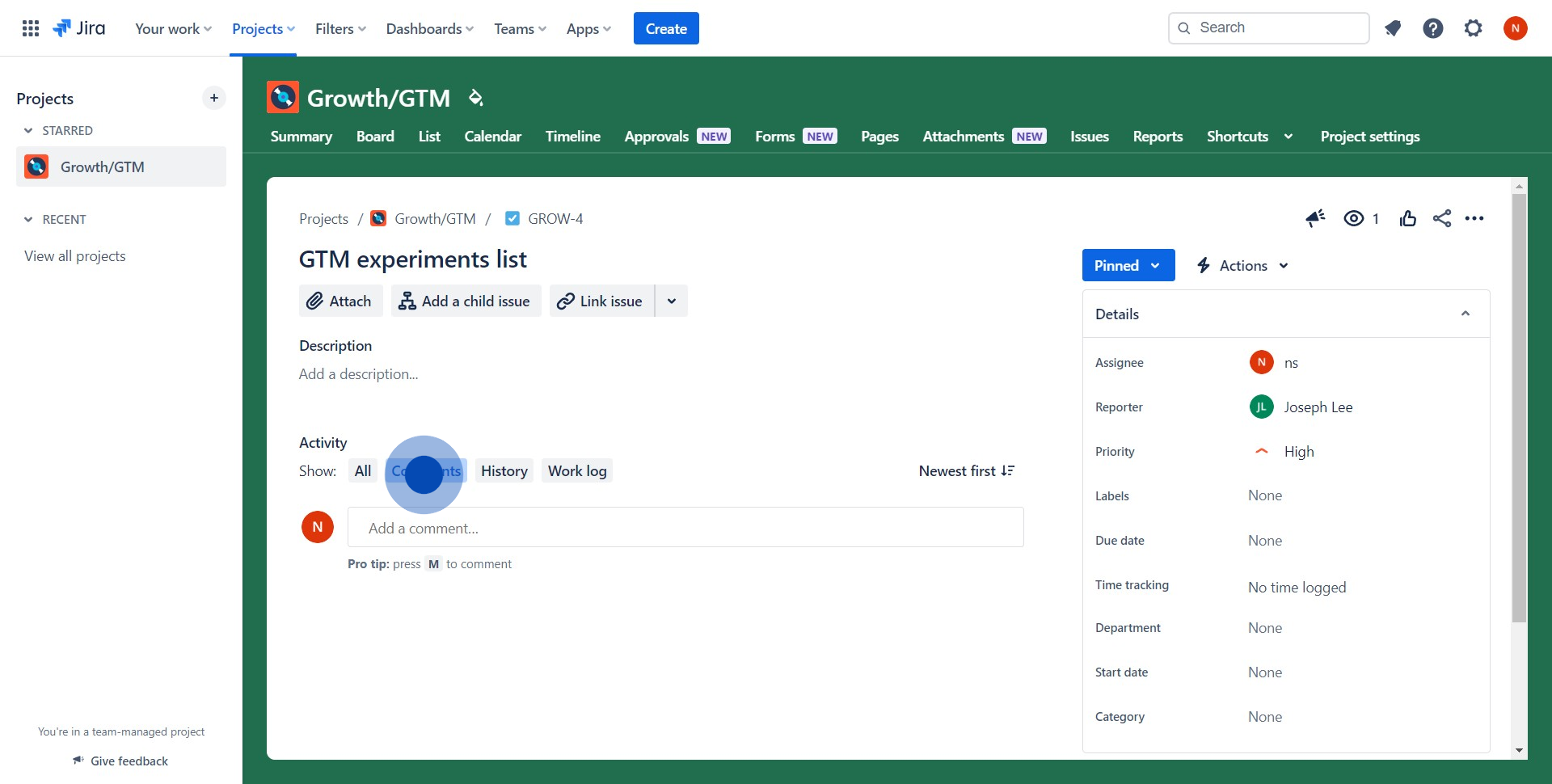This screenshot has height=784, width=1552.
Task: Collapse the Details panel chevron
Action: point(1466,314)
